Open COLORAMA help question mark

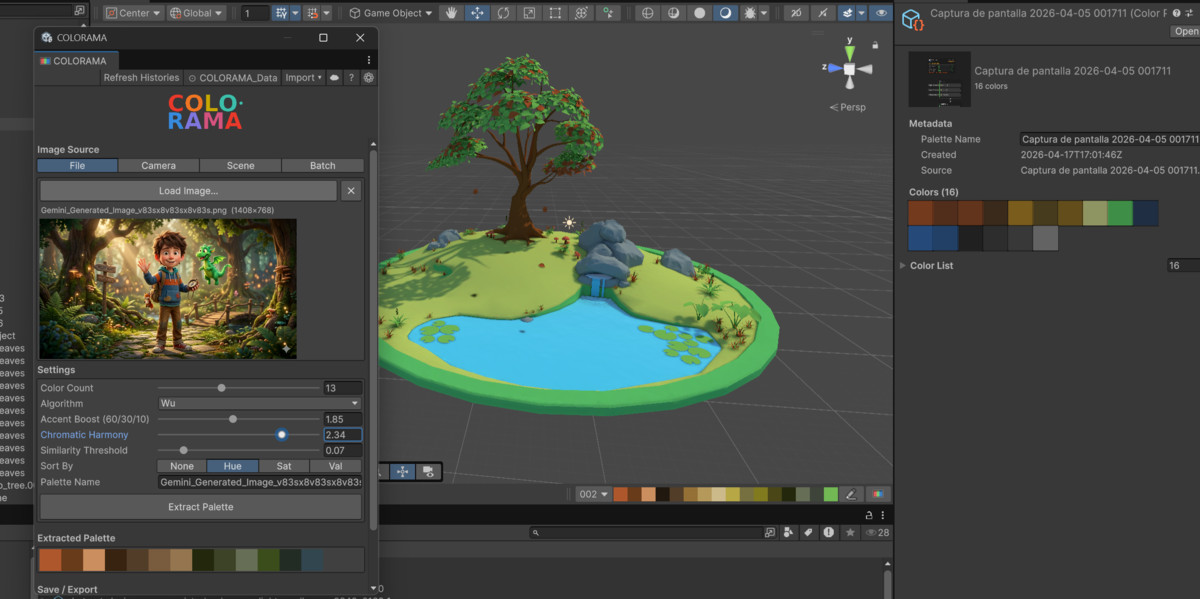tap(351, 78)
